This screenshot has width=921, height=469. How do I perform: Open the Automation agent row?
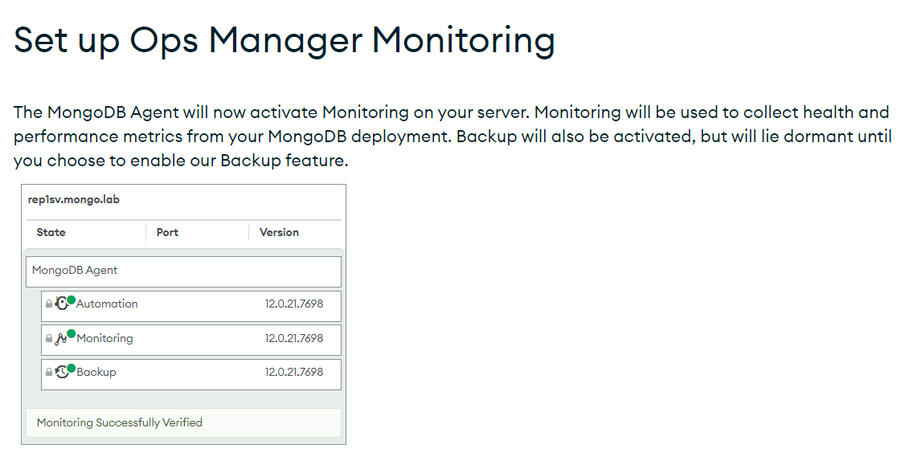tap(191, 306)
